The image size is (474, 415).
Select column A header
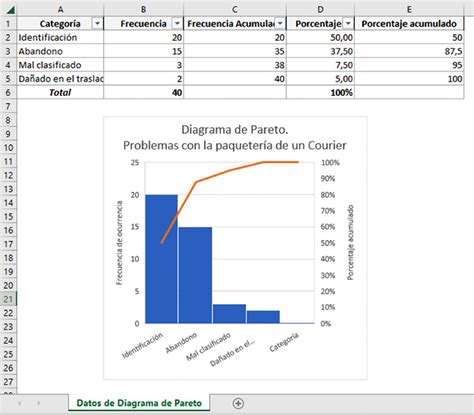coord(60,9)
